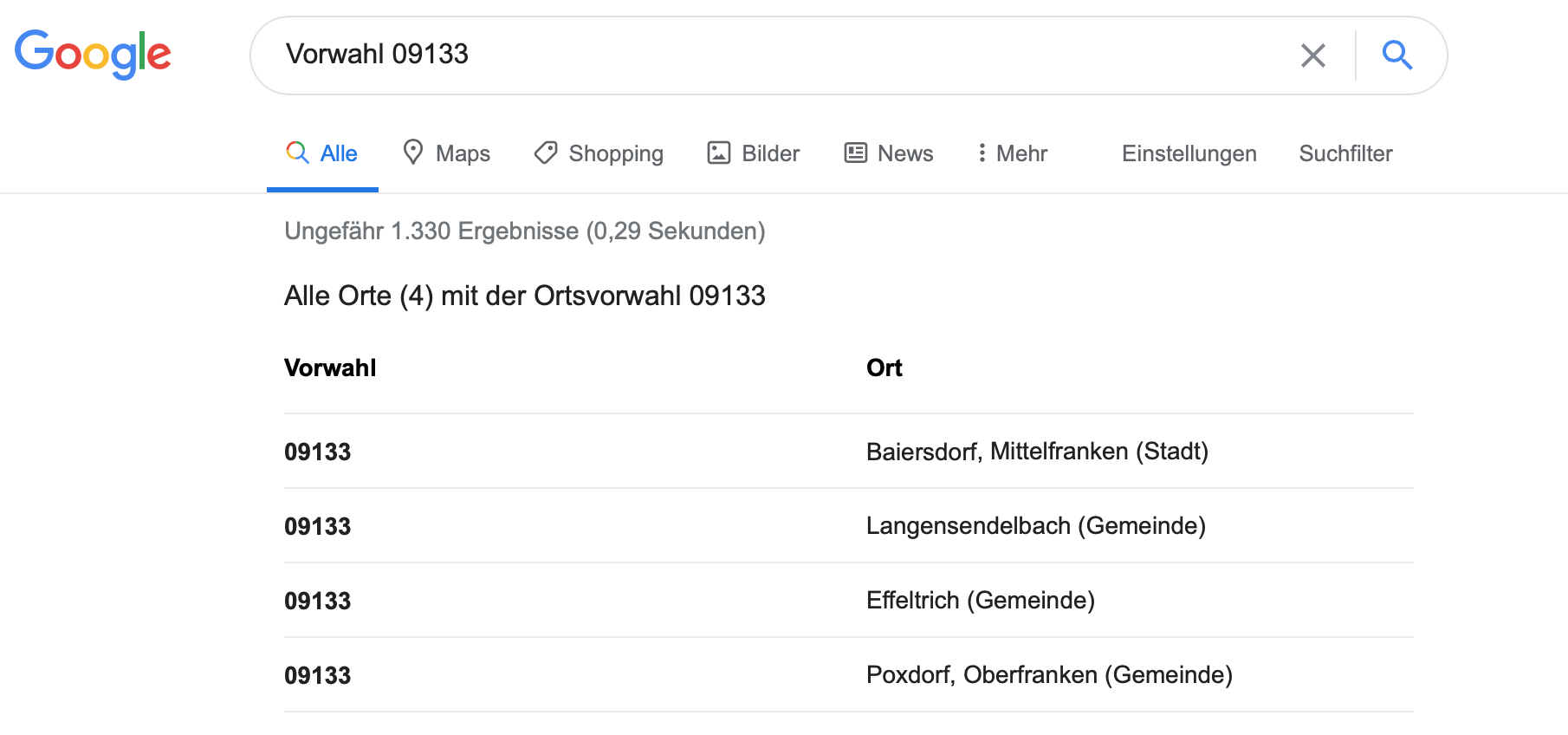Switch to the Alle results tab
The height and width of the screenshot is (735, 1568).
(338, 153)
